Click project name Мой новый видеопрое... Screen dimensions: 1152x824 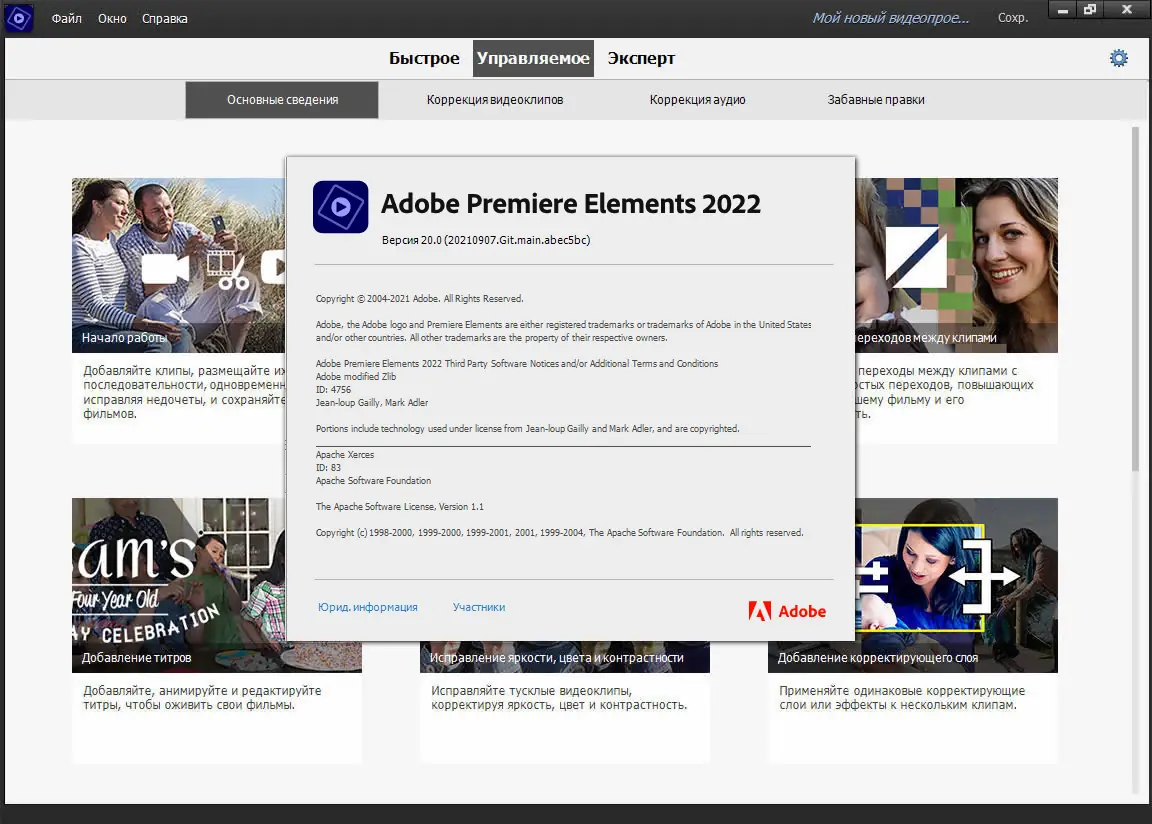(x=890, y=18)
